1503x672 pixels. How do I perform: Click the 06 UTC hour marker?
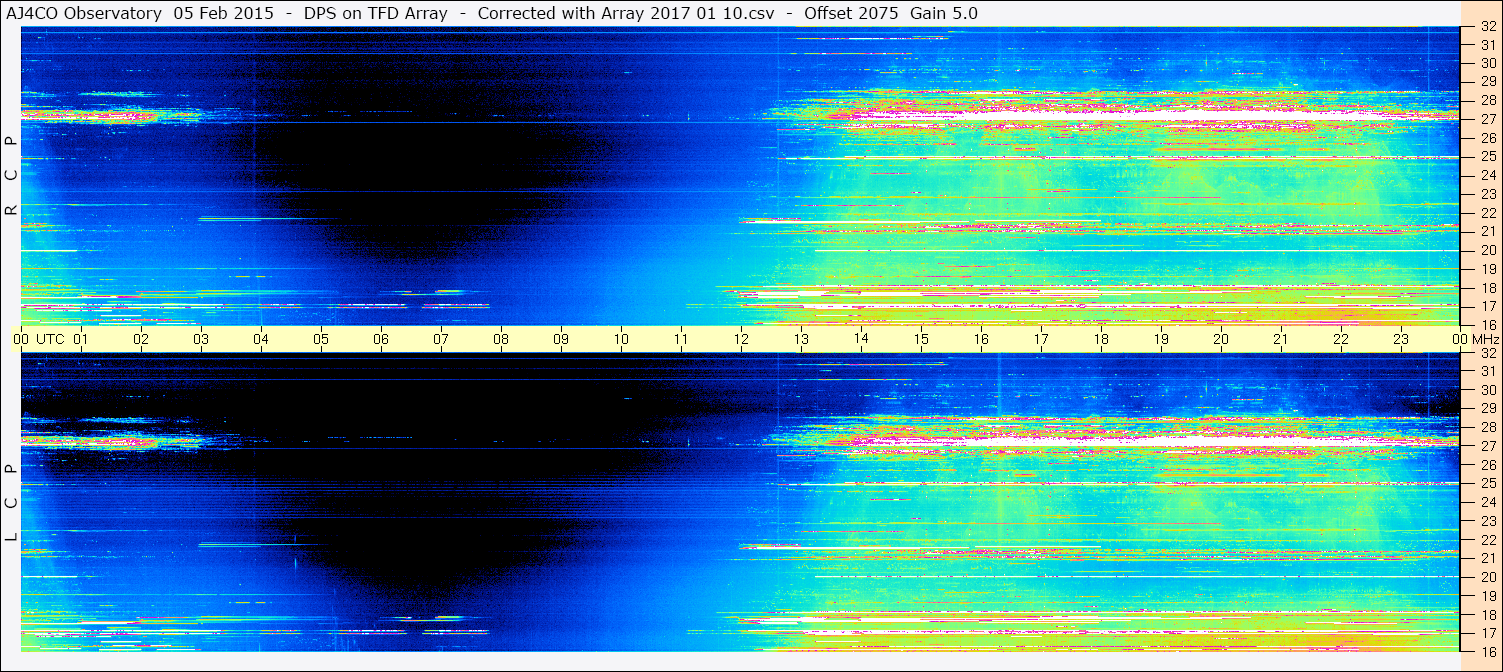(381, 339)
